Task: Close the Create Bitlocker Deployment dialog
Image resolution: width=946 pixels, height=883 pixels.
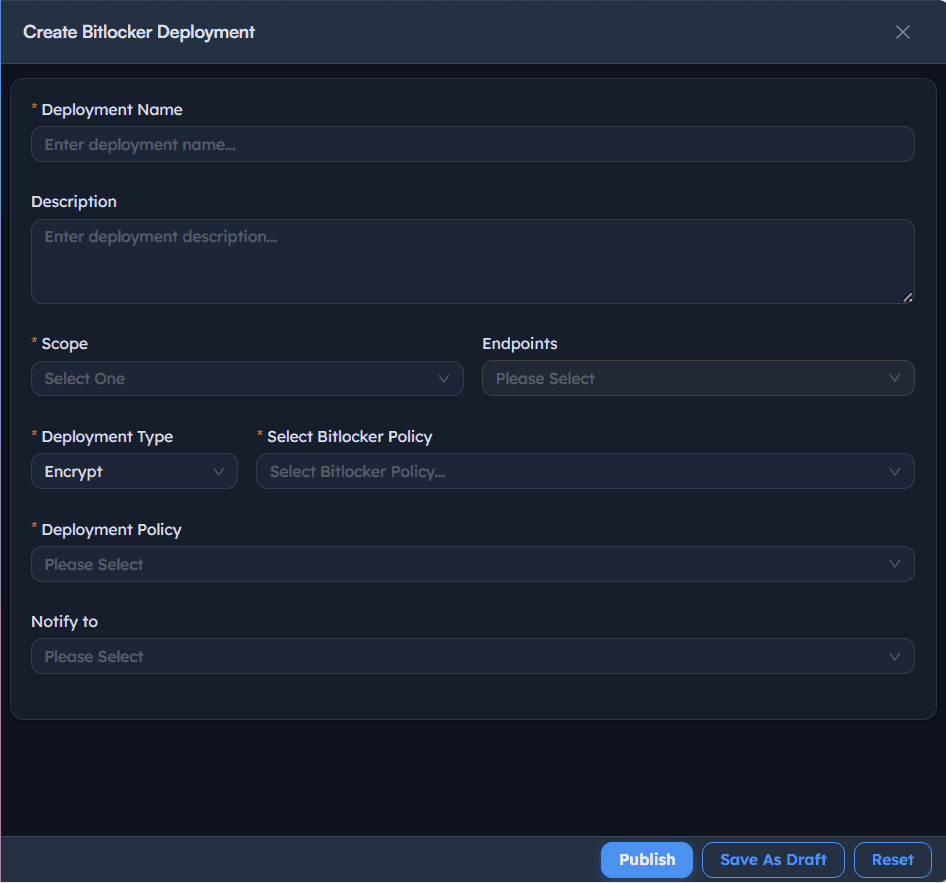Action: (902, 32)
